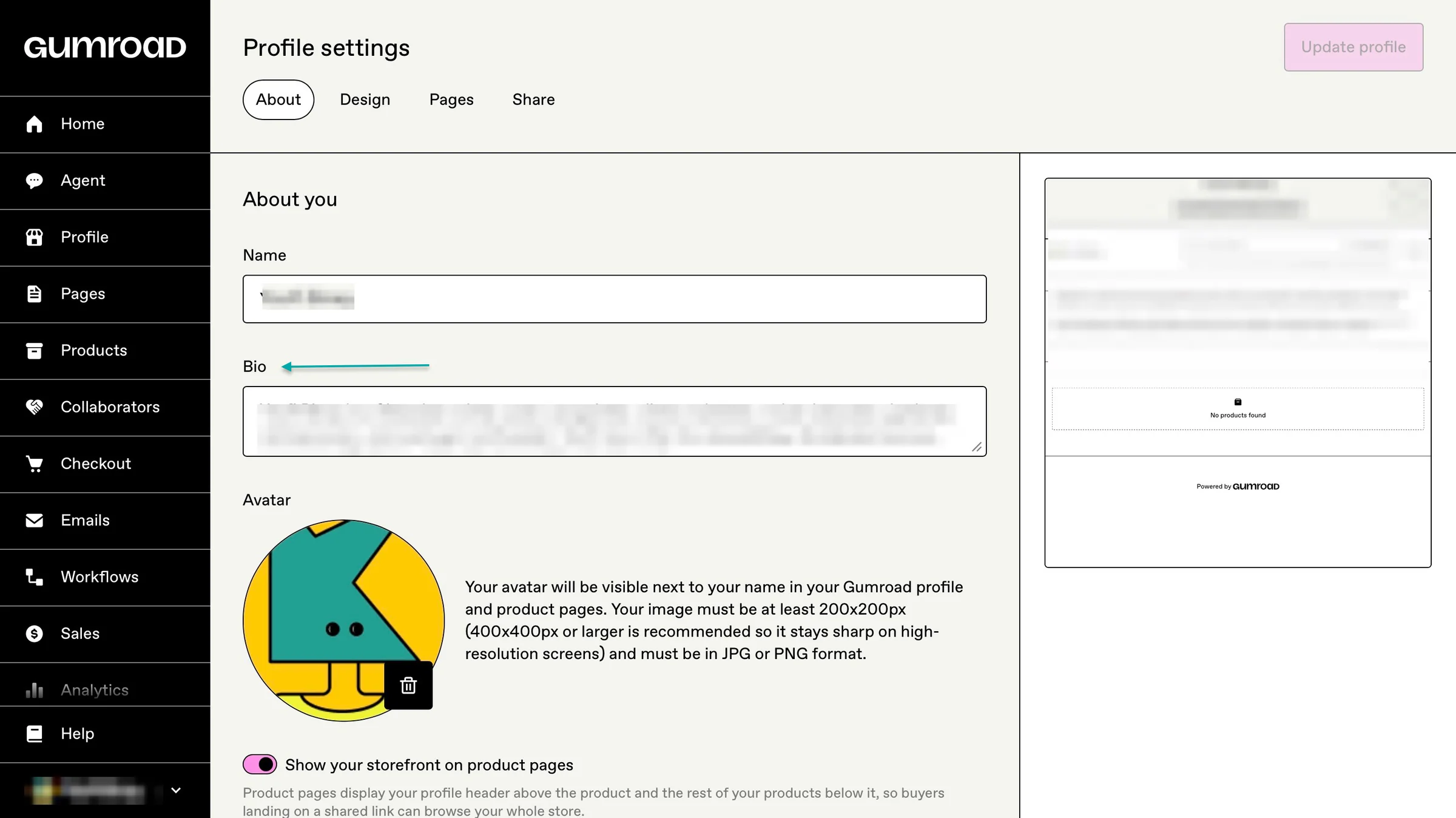Delete avatar with the trash icon
Viewport: 1456px width, 818px height.
click(x=408, y=685)
